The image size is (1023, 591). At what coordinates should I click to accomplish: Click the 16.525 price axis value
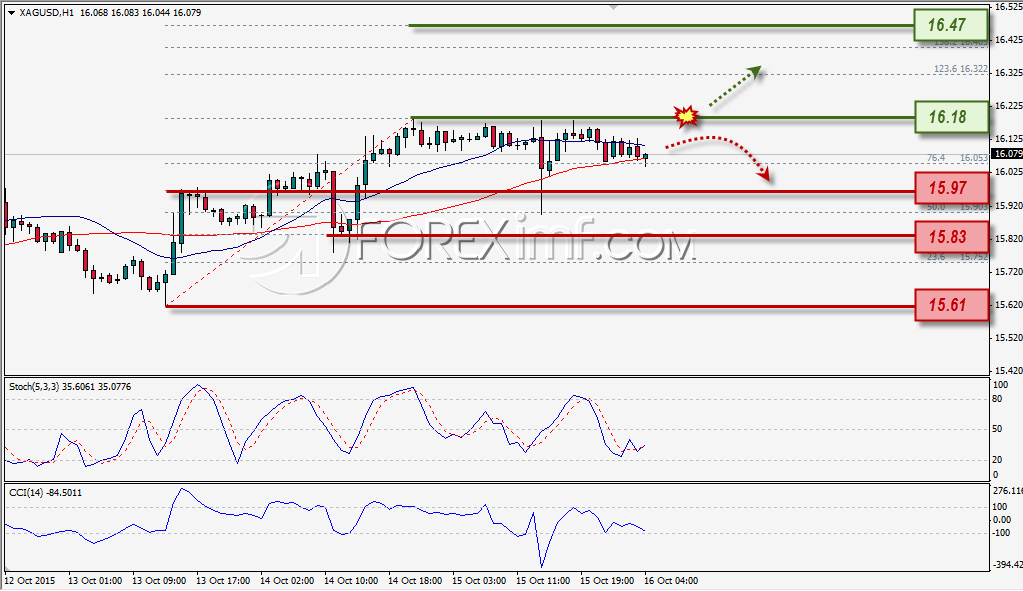(x=1008, y=7)
